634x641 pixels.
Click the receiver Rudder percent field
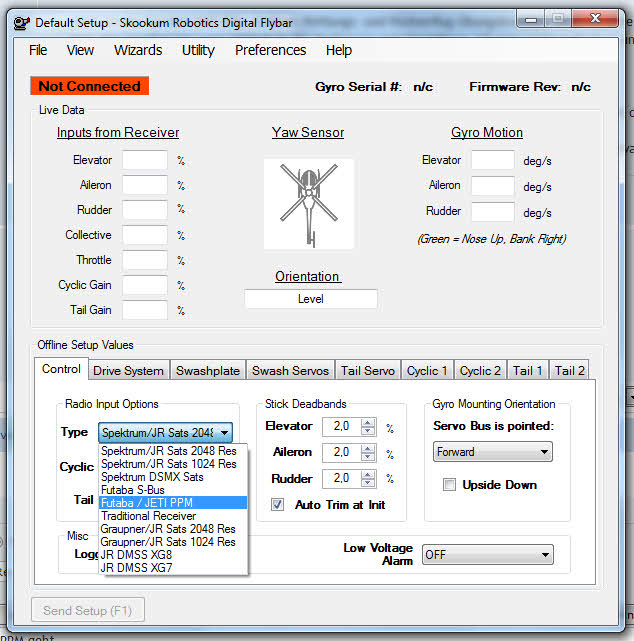click(x=145, y=210)
